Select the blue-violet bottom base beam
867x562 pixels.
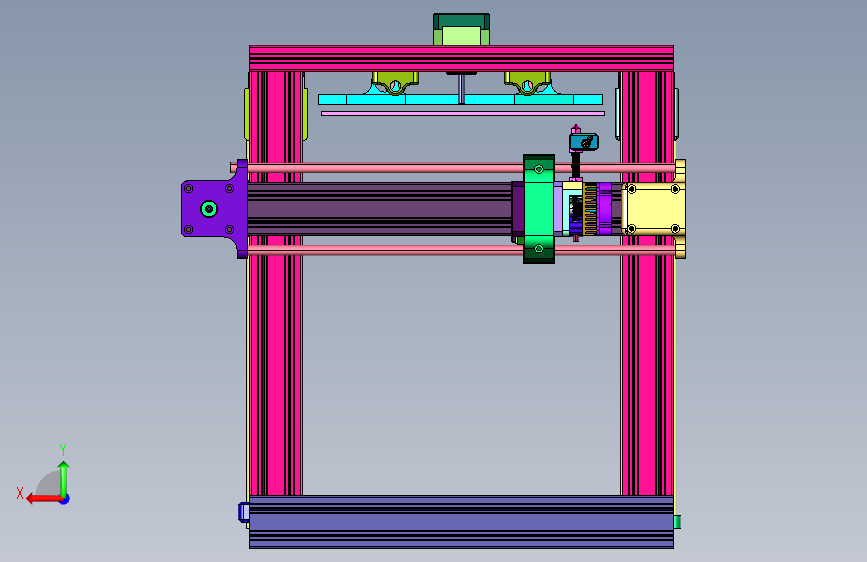(461, 522)
